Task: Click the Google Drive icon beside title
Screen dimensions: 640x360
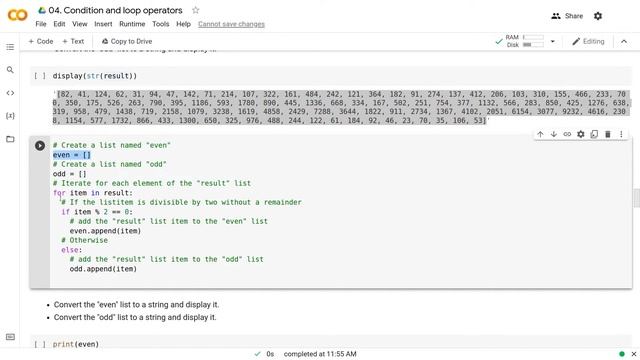Action: (x=42, y=10)
